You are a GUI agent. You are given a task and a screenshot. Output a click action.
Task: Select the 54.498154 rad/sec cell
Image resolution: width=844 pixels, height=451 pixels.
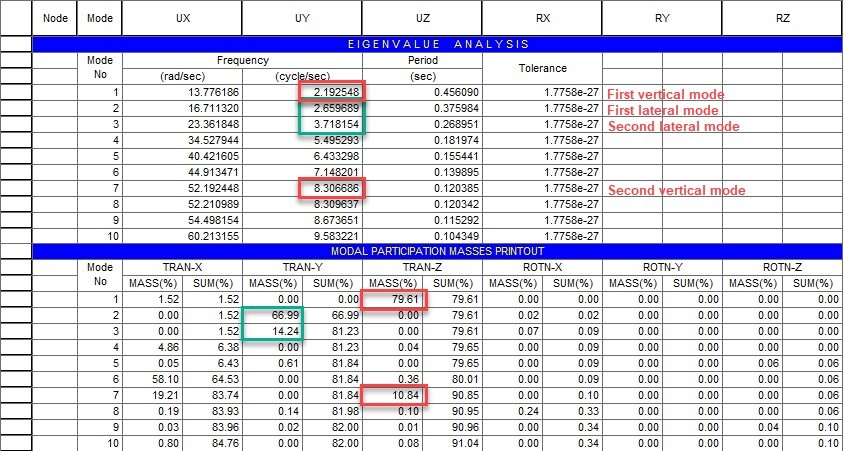point(182,221)
